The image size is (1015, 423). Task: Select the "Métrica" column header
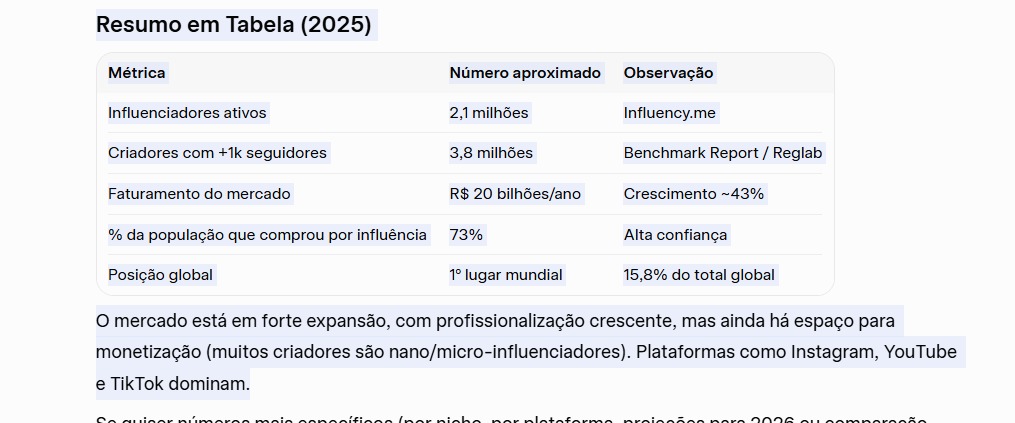click(x=137, y=73)
